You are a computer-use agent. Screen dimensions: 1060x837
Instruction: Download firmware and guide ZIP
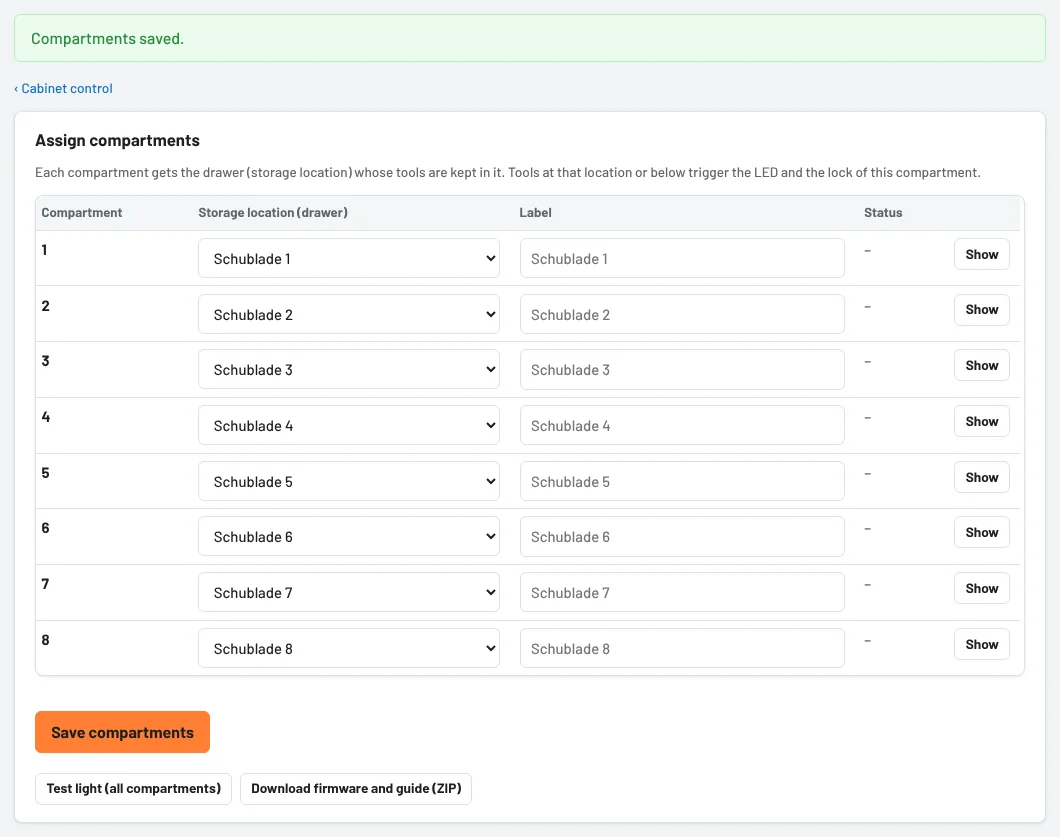356,788
